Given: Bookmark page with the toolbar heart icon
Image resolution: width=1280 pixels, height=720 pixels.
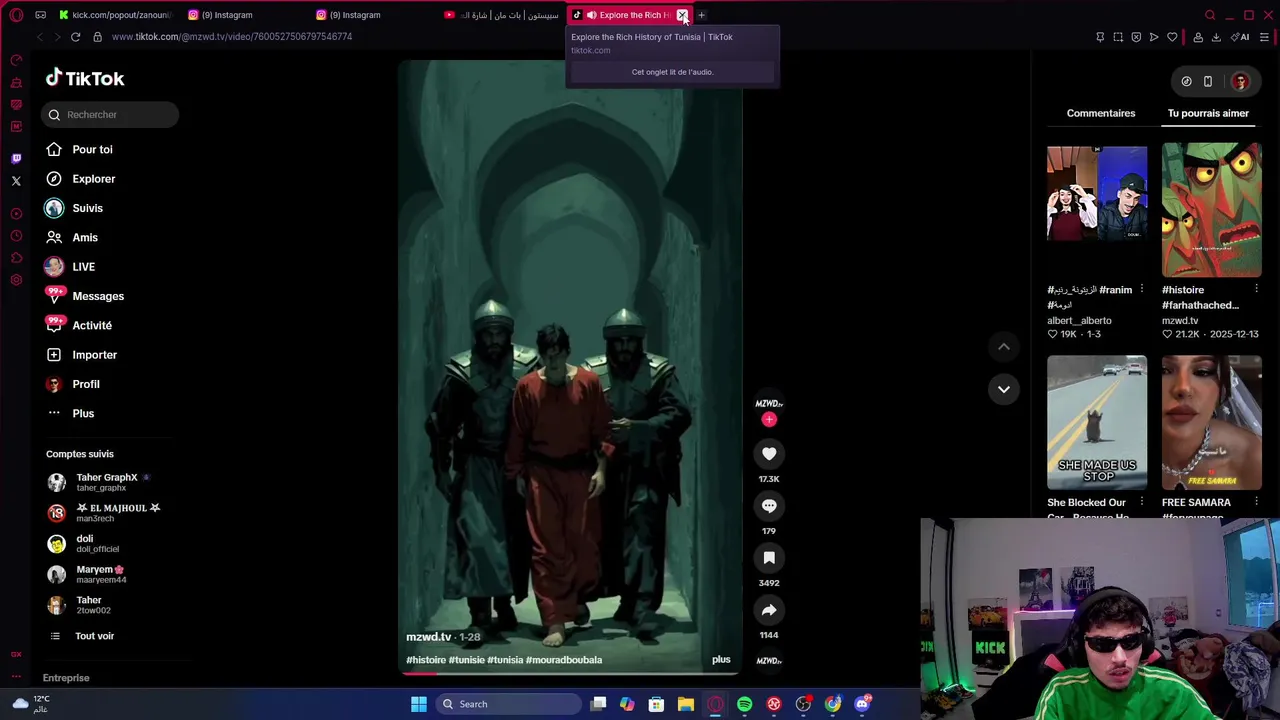Looking at the screenshot, I should (x=1172, y=37).
